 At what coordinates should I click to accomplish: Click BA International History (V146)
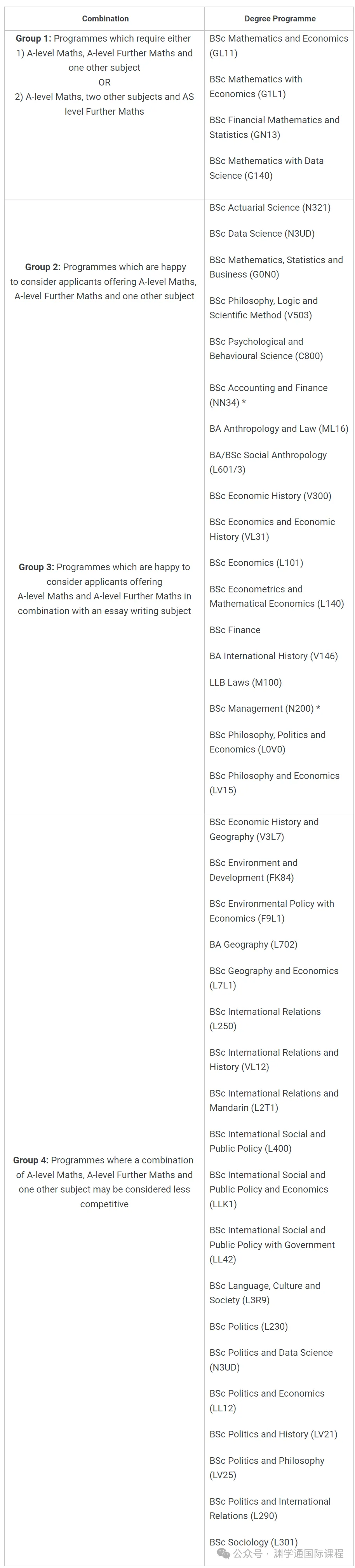tap(273, 657)
